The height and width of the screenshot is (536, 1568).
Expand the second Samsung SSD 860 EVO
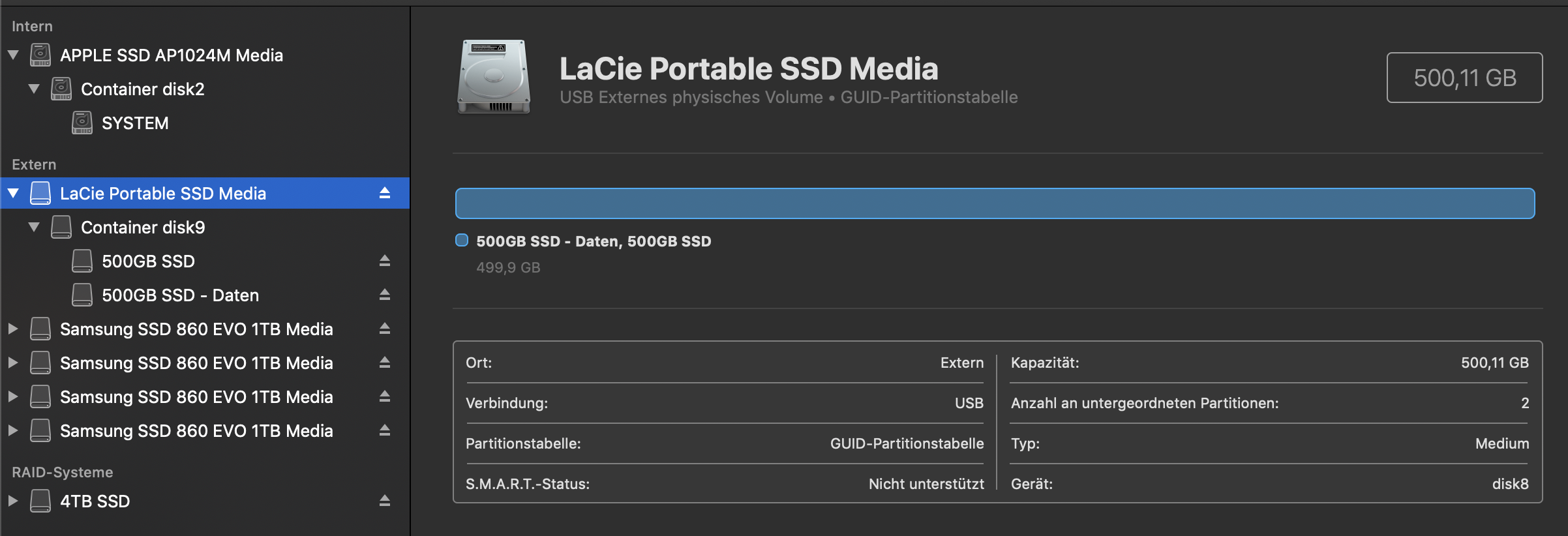point(13,363)
